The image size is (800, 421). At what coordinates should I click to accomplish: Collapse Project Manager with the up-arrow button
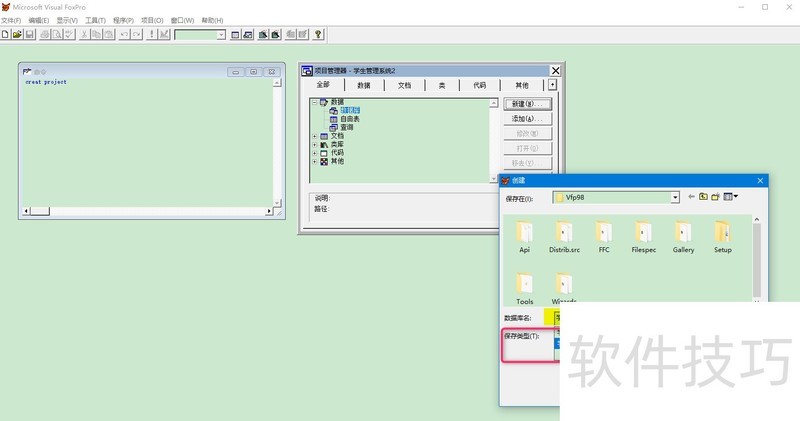pos(553,85)
